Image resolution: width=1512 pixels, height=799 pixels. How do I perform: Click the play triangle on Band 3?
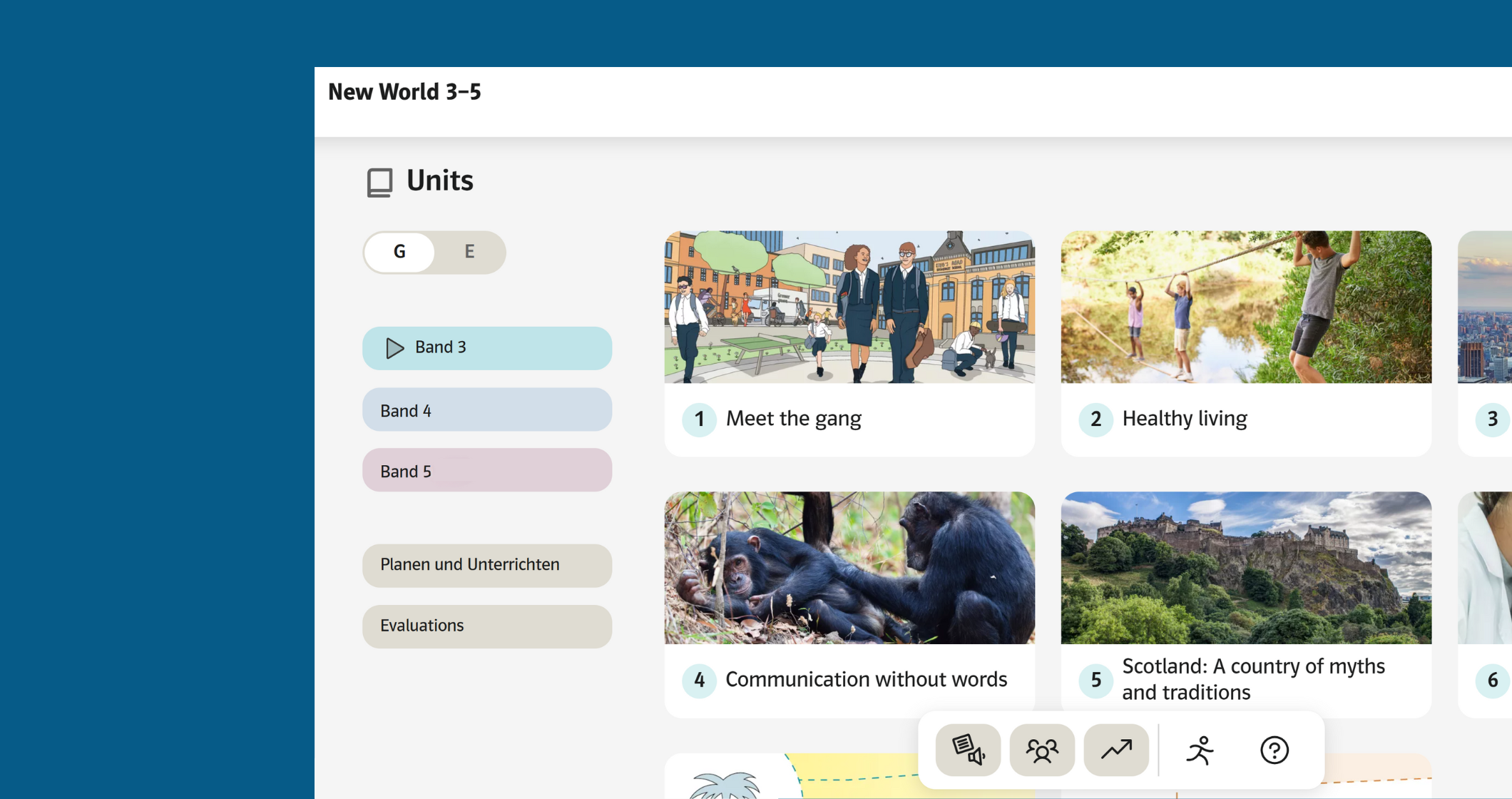(394, 348)
